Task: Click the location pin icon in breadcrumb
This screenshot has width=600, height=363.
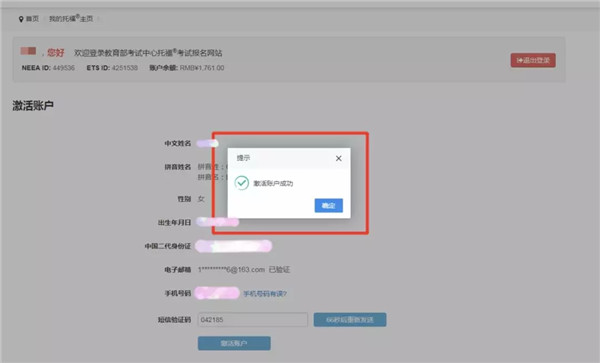Action: (x=21, y=19)
